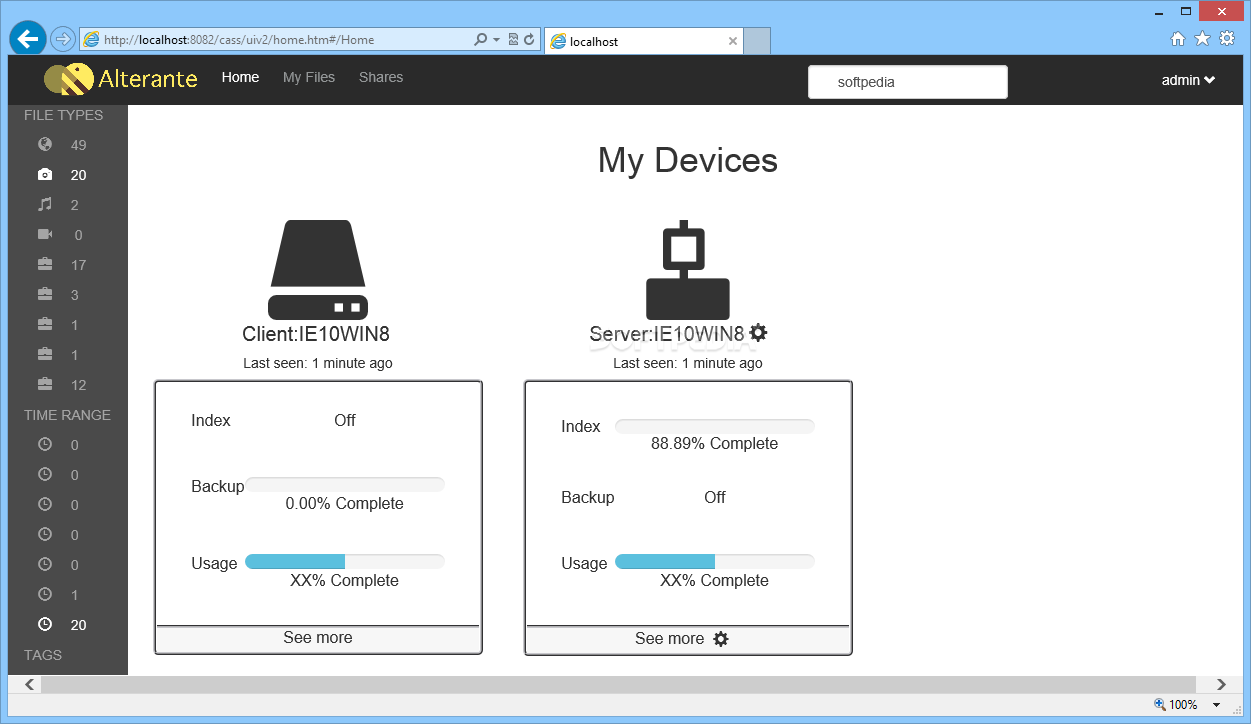Open Shares in the navbar
This screenshot has height=724, width=1251.
click(381, 77)
